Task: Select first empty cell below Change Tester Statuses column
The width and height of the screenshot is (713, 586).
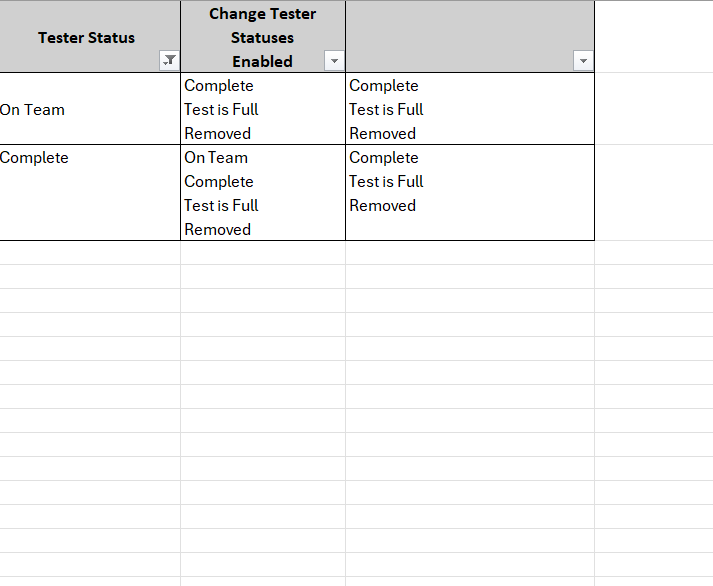Action: [x=262, y=252]
